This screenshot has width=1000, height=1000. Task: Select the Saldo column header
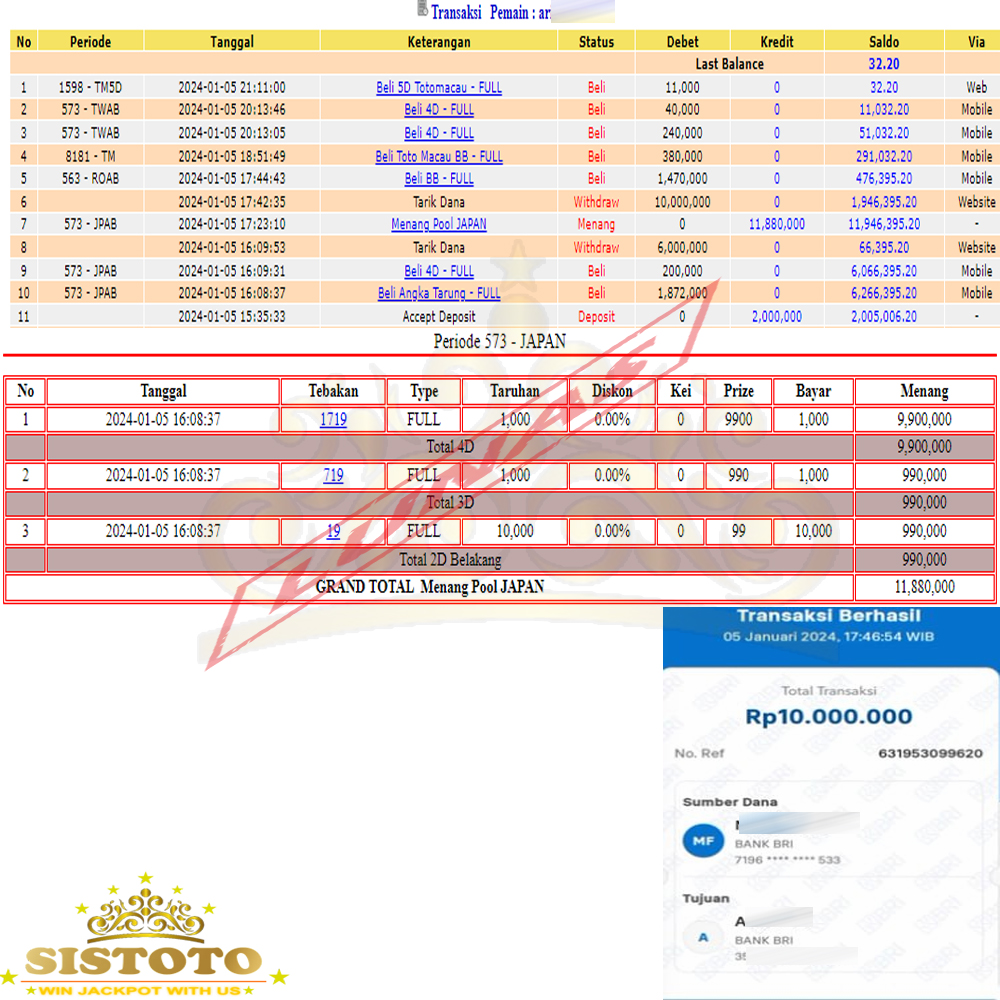pyautogui.click(x=884, y=41)
